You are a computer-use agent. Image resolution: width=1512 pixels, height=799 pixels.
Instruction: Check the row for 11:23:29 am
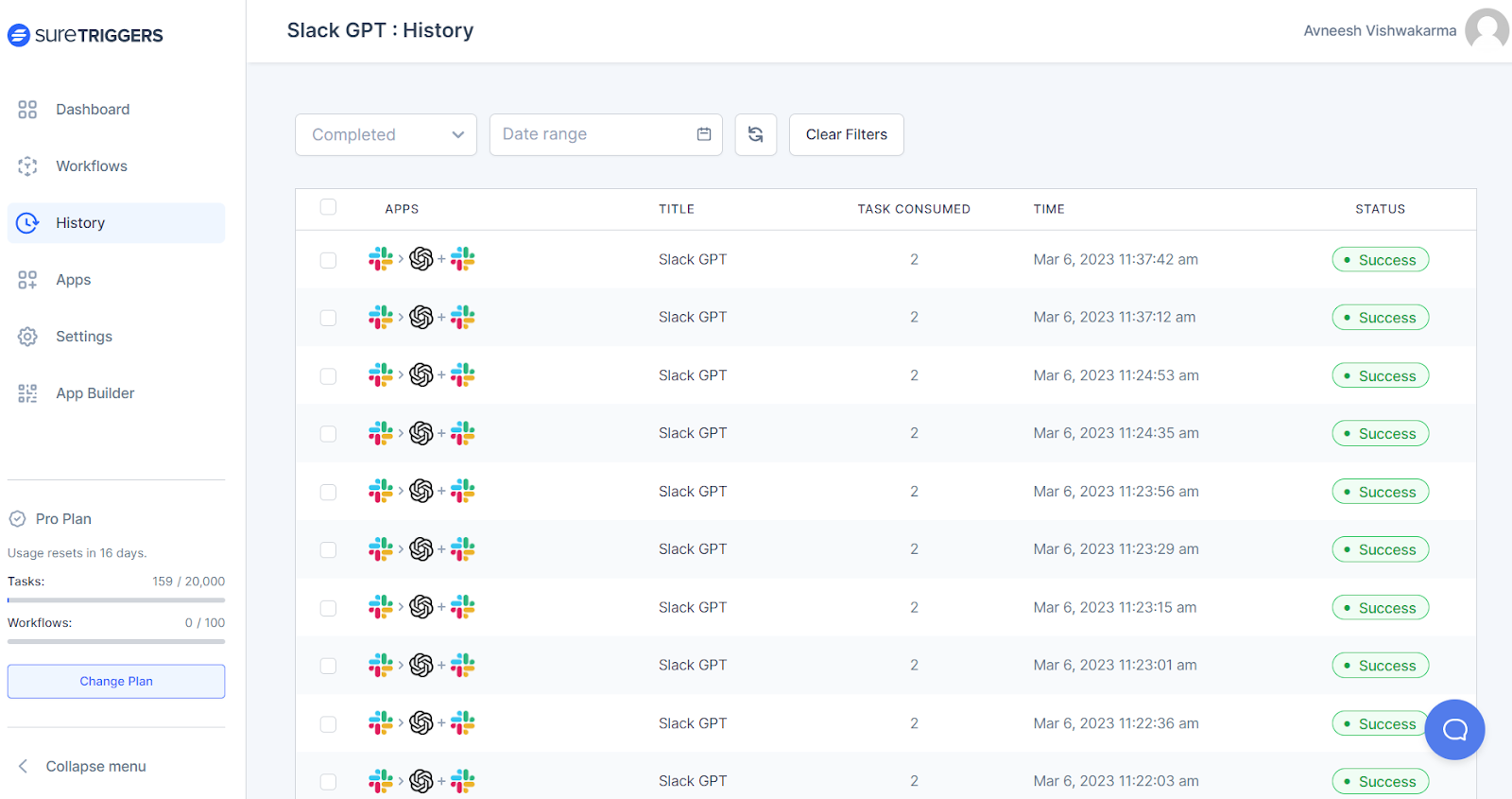(x=328, y=549)
